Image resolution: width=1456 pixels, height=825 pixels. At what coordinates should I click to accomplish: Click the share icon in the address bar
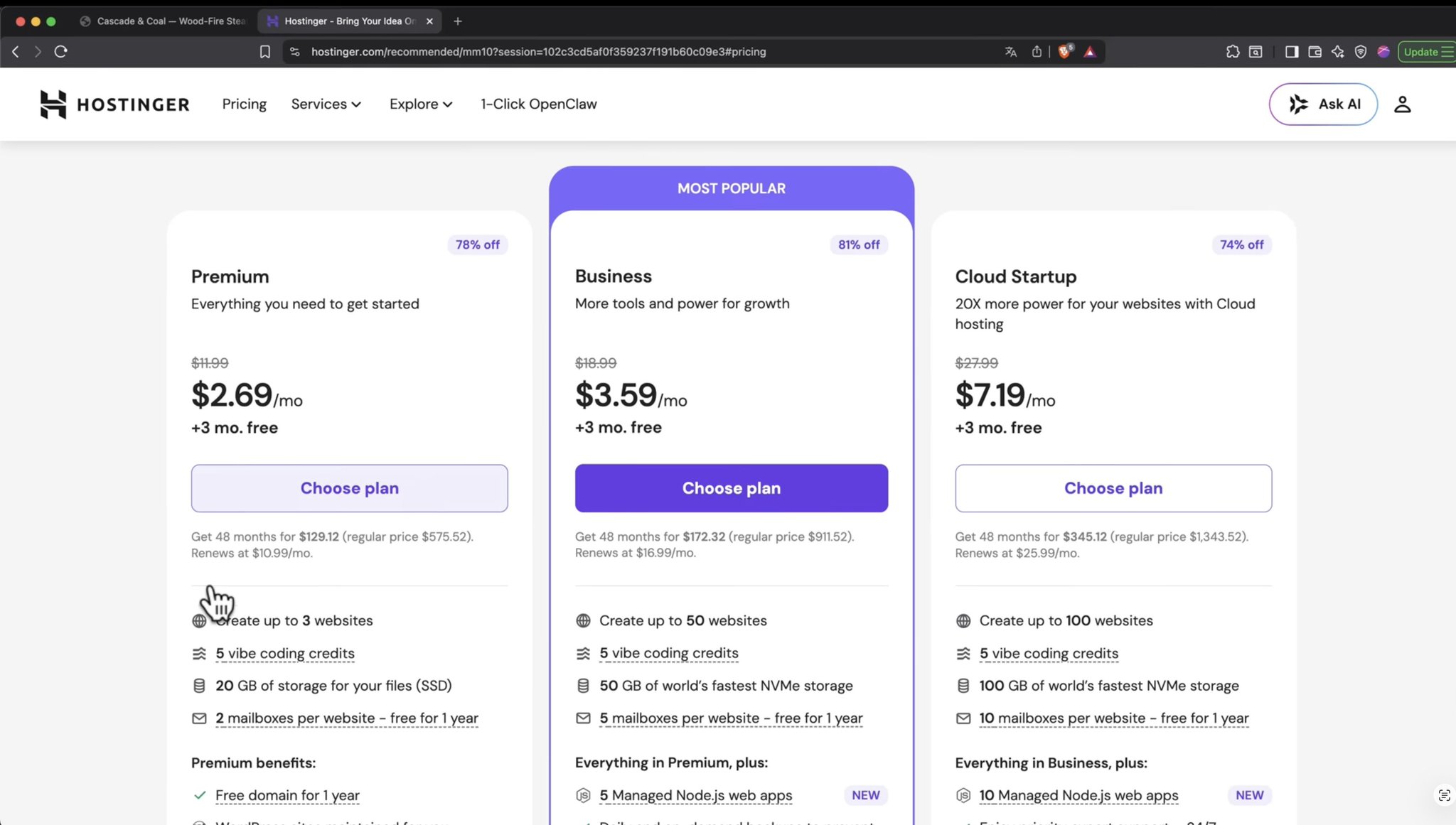1037,51
